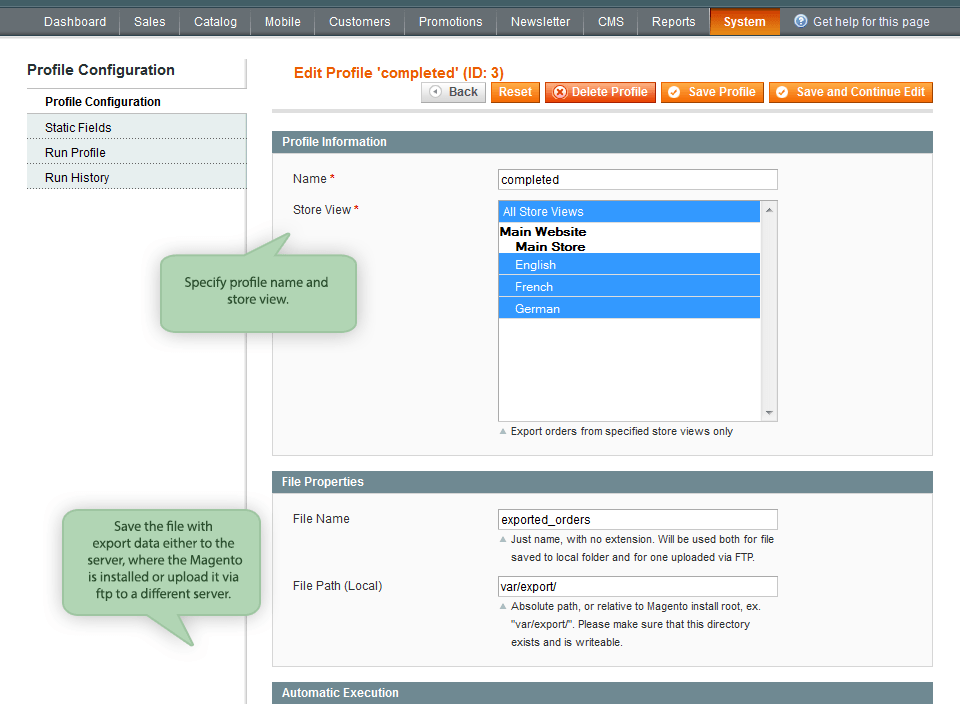
Task: Select the French store view
Action: tap(629, 287)
